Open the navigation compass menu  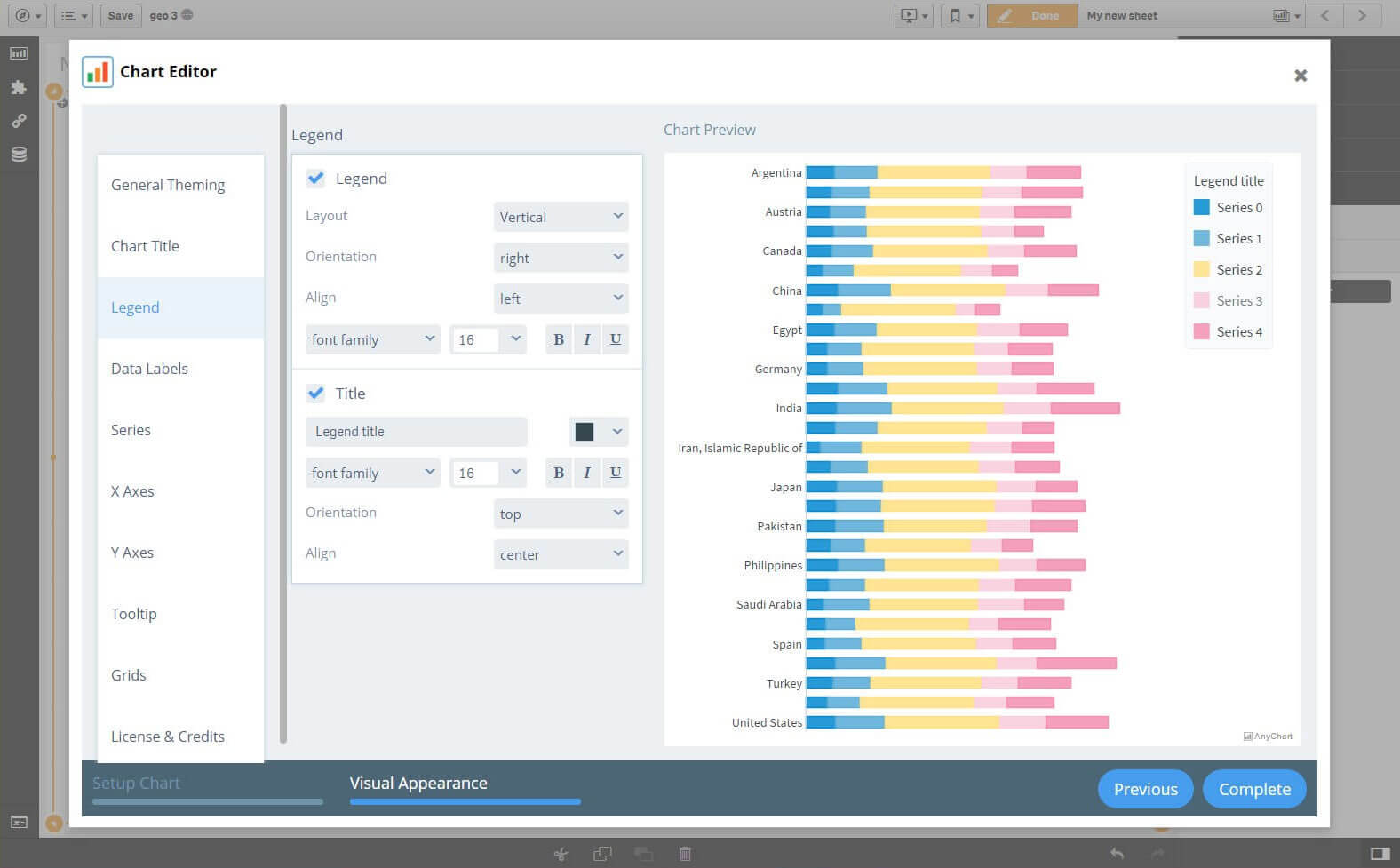coord(27,15)
